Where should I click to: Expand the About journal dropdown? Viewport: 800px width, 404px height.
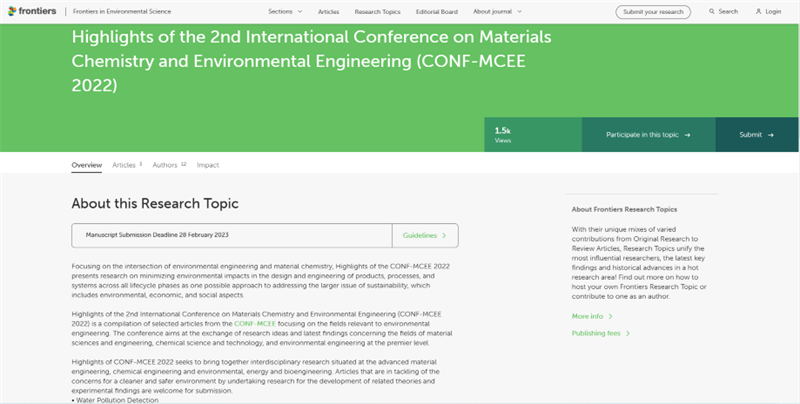coord(497,11)
